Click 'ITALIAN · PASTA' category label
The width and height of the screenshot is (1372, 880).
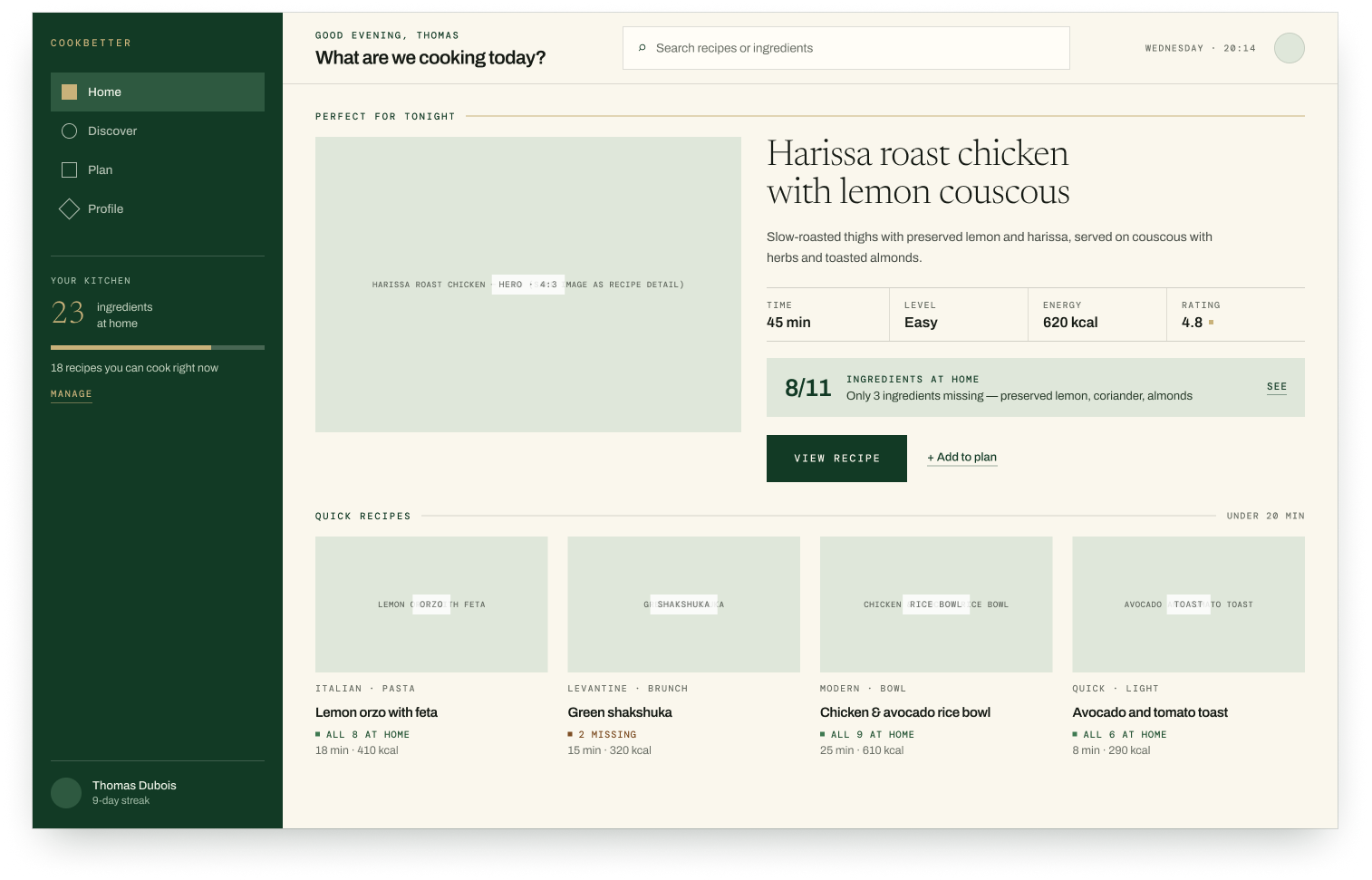[x=365, y=689]
